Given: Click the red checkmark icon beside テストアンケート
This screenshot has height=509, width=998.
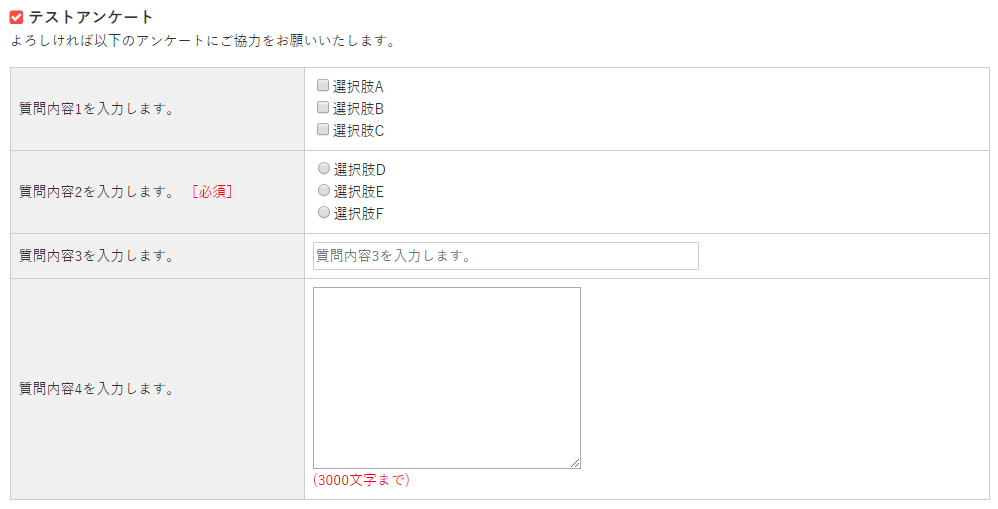Looking at the screenshot, I should (x=16, y=17).
